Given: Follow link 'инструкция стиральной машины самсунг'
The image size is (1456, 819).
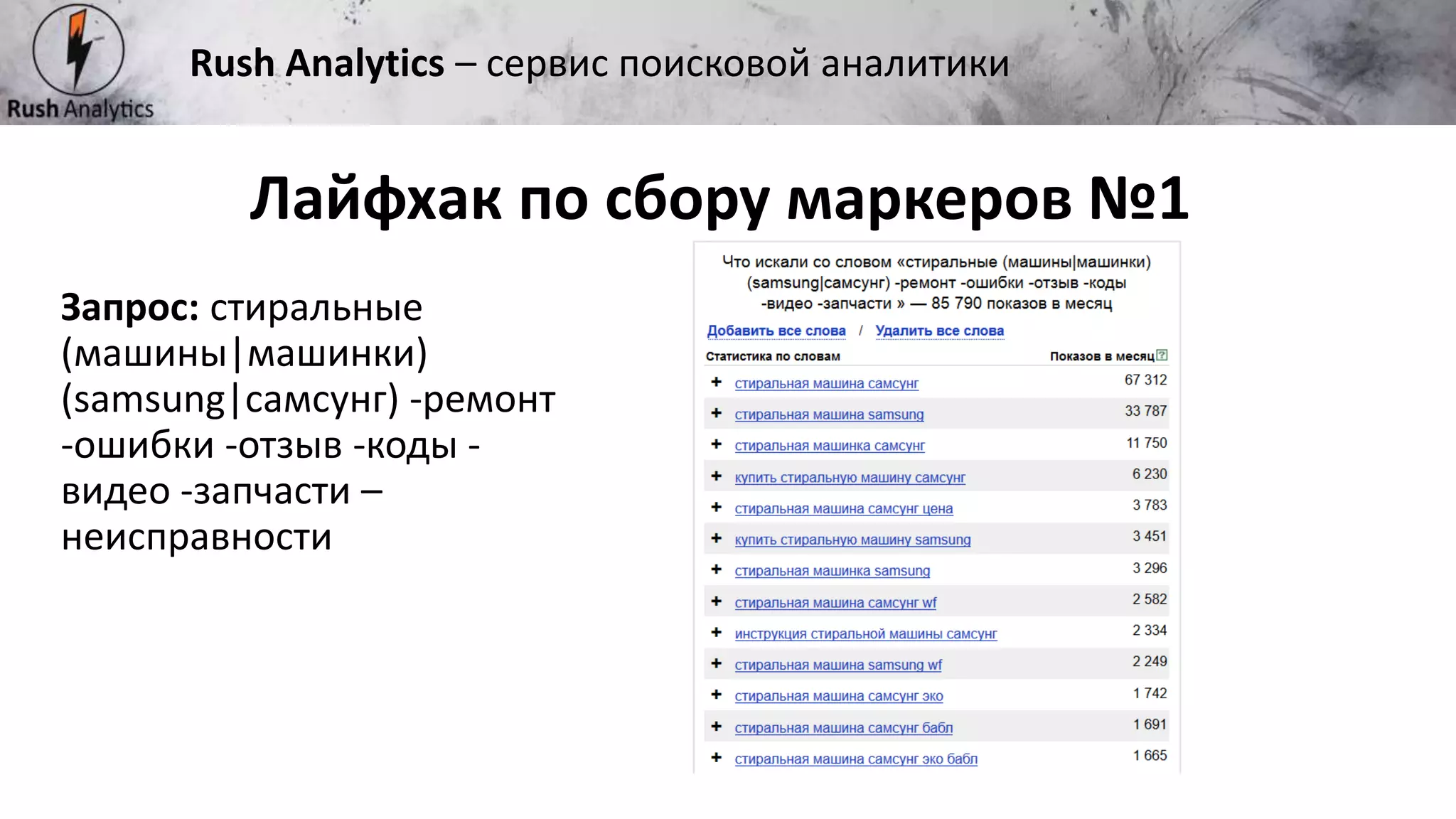Looking at the screenshot, I should pos(866,634).
